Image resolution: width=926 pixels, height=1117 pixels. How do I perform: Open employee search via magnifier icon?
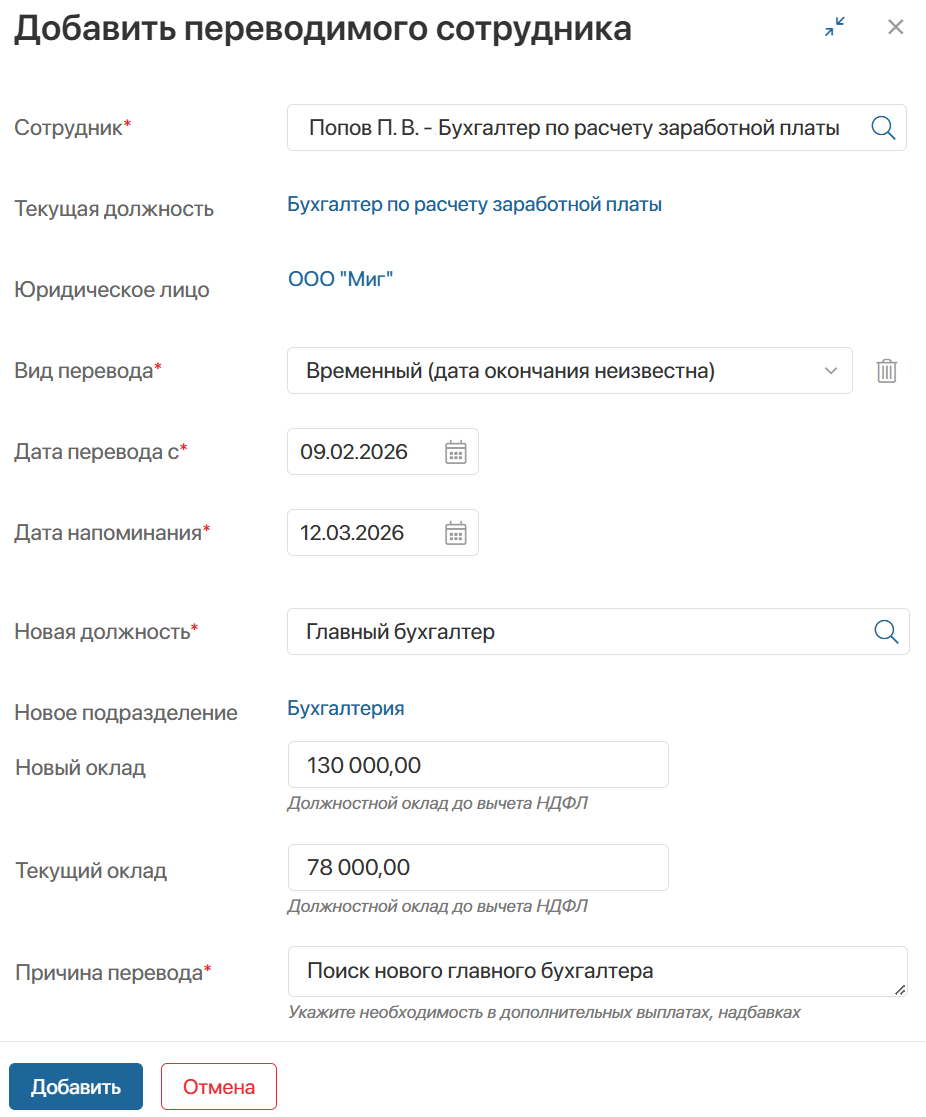882,127
